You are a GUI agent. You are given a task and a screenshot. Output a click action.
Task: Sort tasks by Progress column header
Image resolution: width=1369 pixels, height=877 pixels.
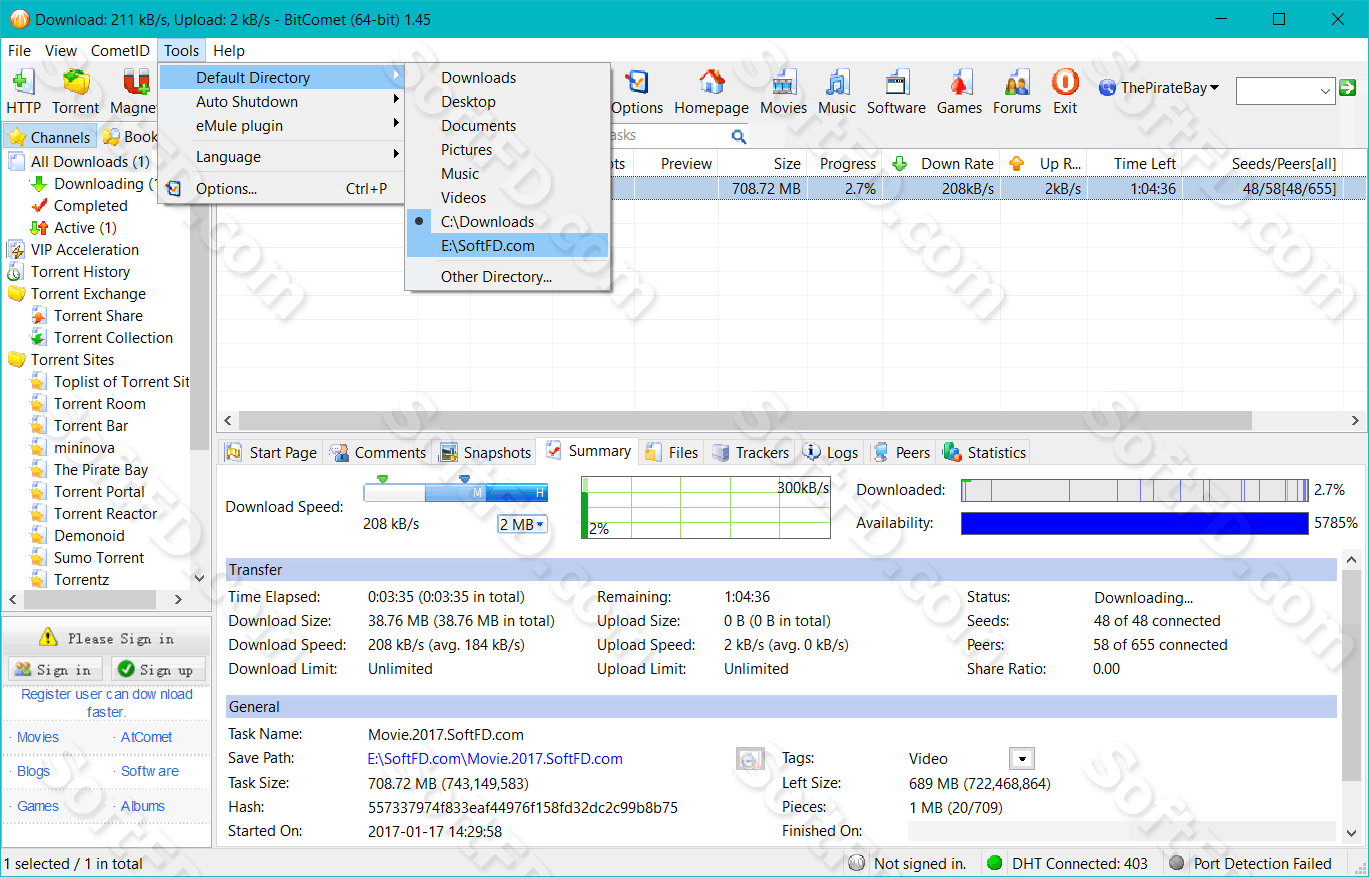847,163
